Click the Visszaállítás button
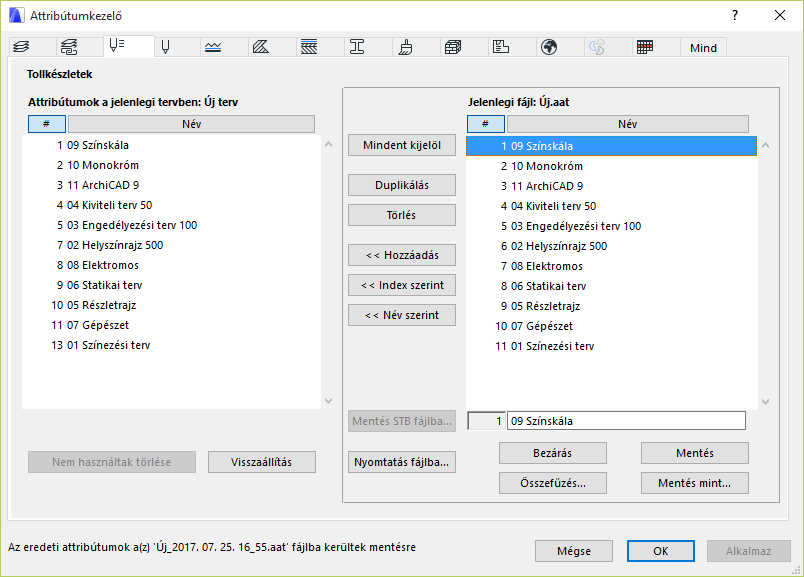 tap(262, 462)
